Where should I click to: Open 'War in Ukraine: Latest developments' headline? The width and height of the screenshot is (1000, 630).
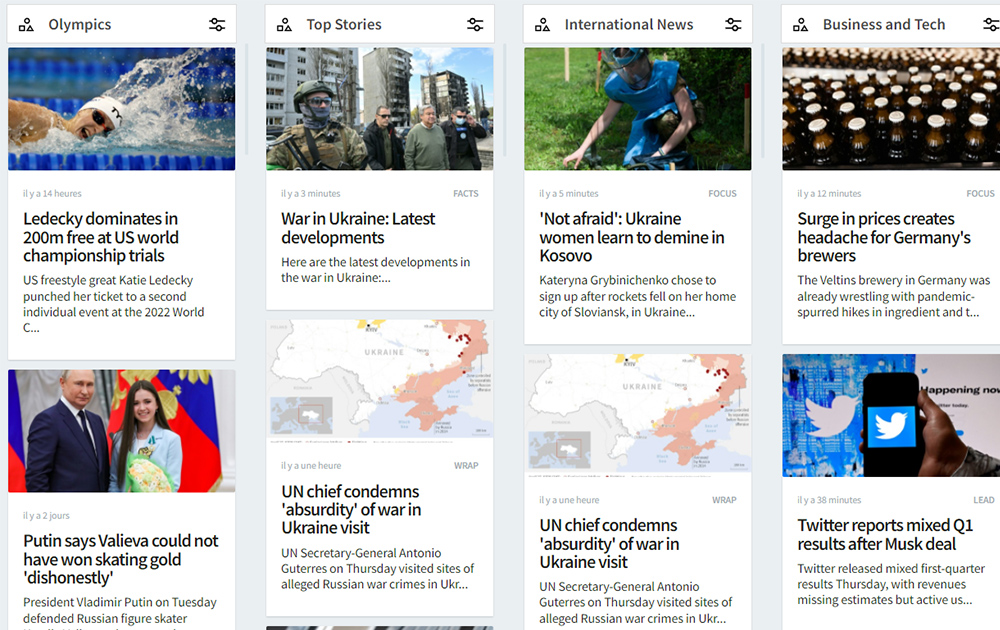click(358, 228)
